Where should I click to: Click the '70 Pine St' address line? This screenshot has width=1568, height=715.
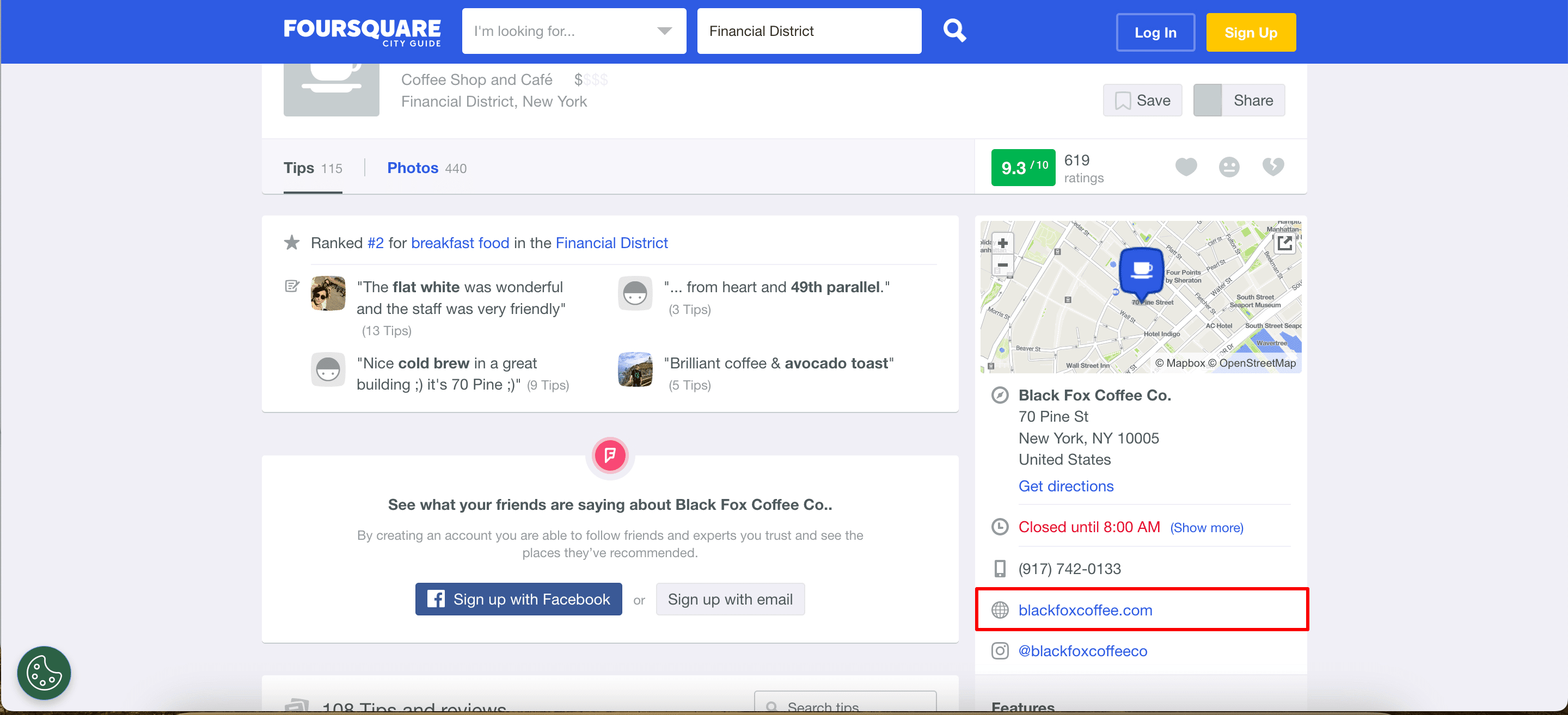click(x=1053, y=417)
